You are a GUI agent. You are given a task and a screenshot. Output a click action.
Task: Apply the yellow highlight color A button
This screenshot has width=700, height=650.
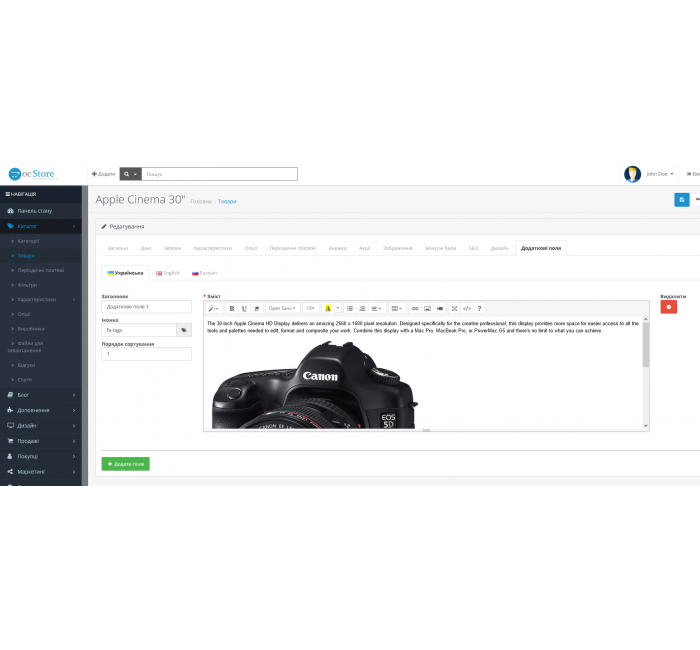(x=328, y=308)
